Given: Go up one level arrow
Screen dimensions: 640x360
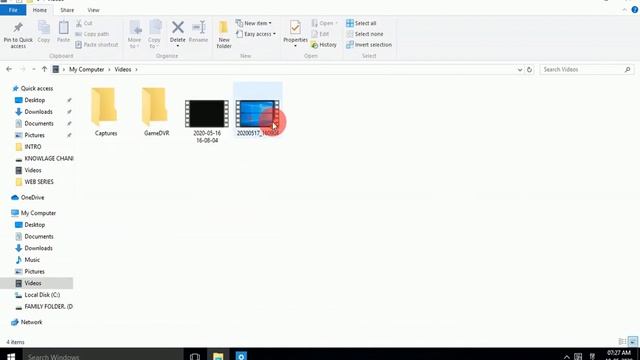Looking at the screenshot, I should (44, 69).
